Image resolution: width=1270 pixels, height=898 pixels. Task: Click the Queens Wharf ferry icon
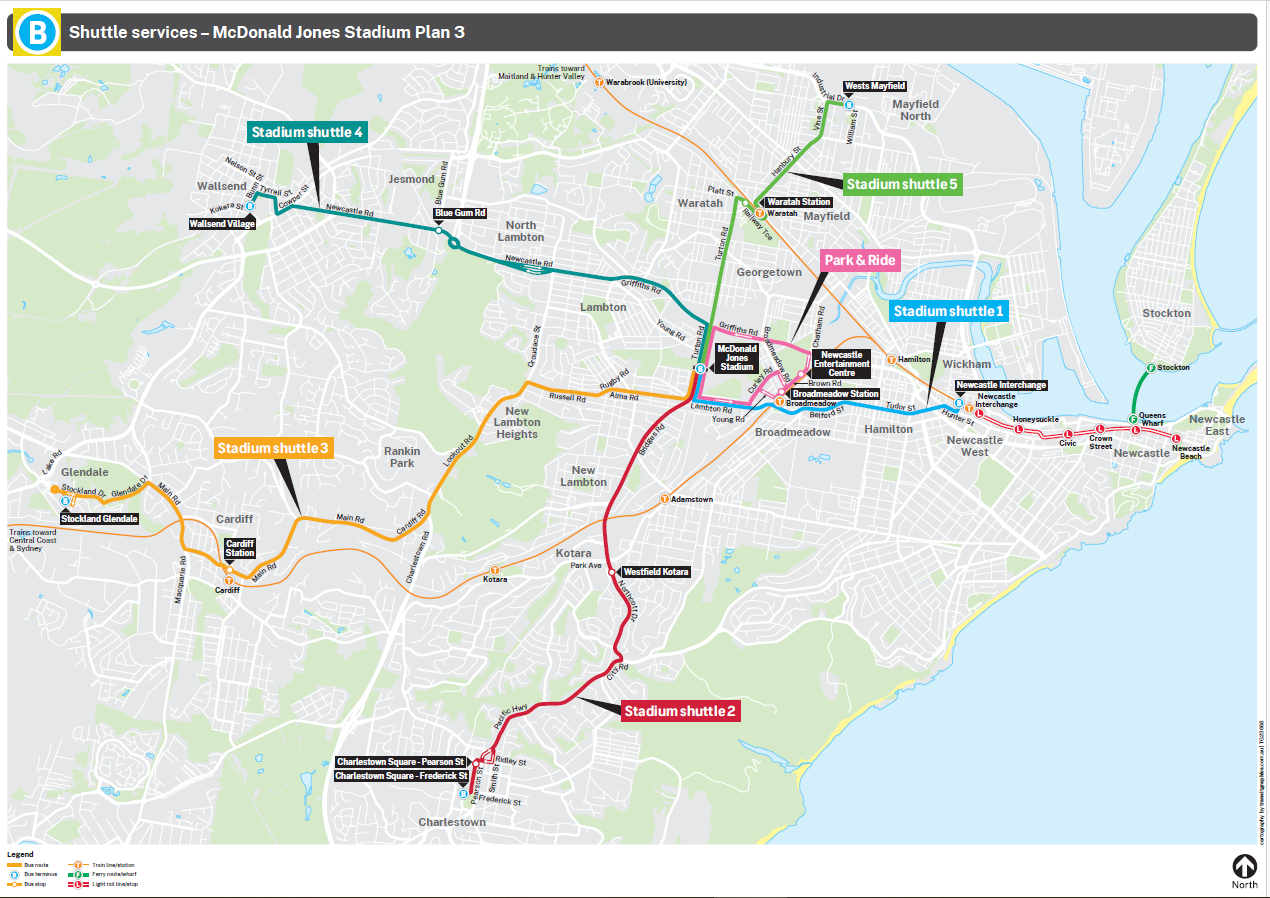(x=1133, y=419)
